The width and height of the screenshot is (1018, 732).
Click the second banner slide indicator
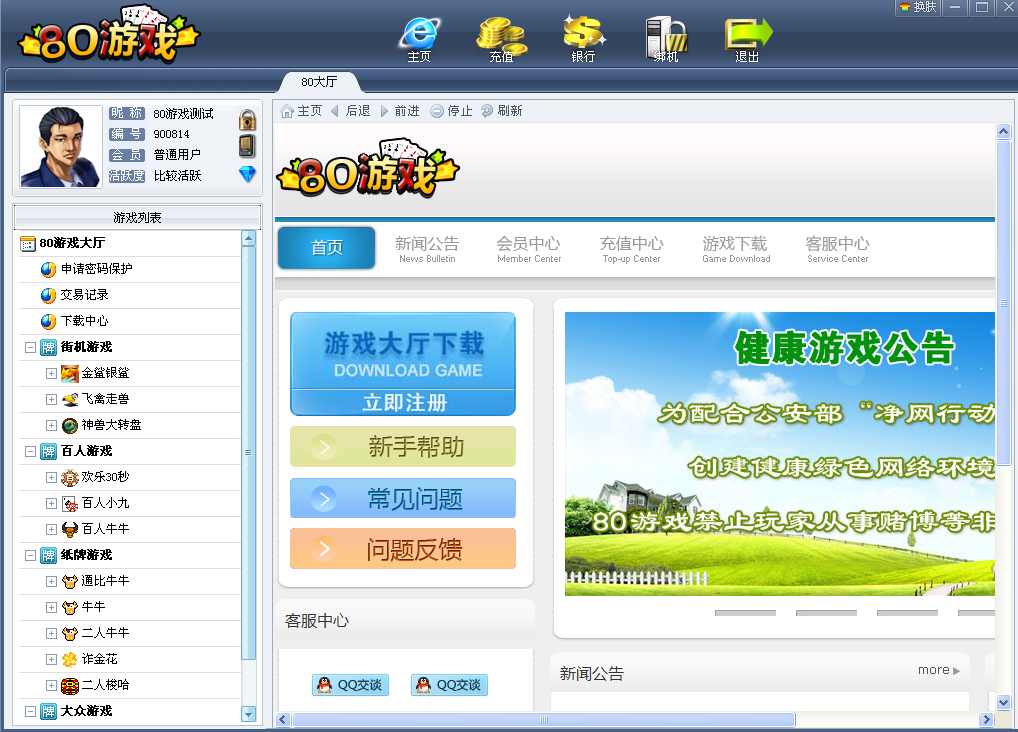pos(826,612)
